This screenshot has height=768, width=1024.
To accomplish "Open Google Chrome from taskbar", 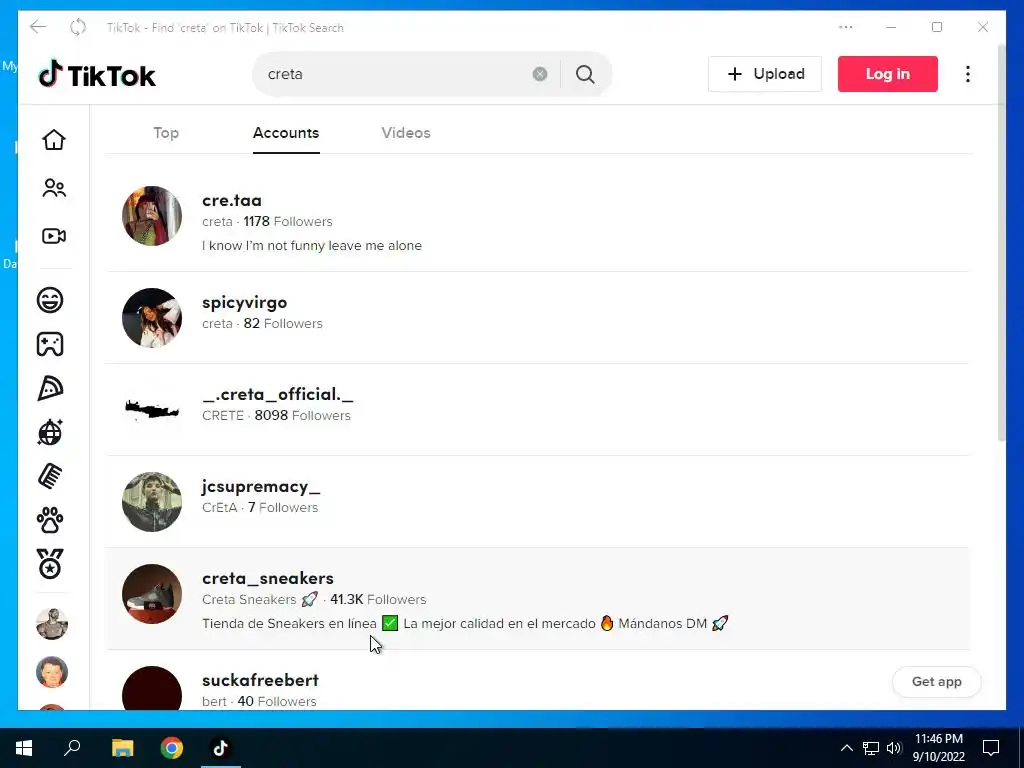I will 172,748.
